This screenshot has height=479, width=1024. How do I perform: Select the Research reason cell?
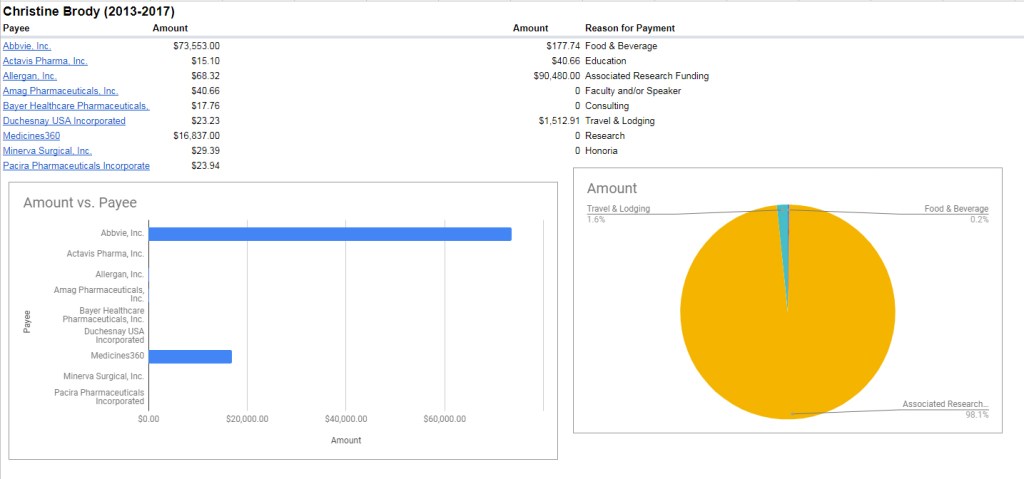pos(605,137)
